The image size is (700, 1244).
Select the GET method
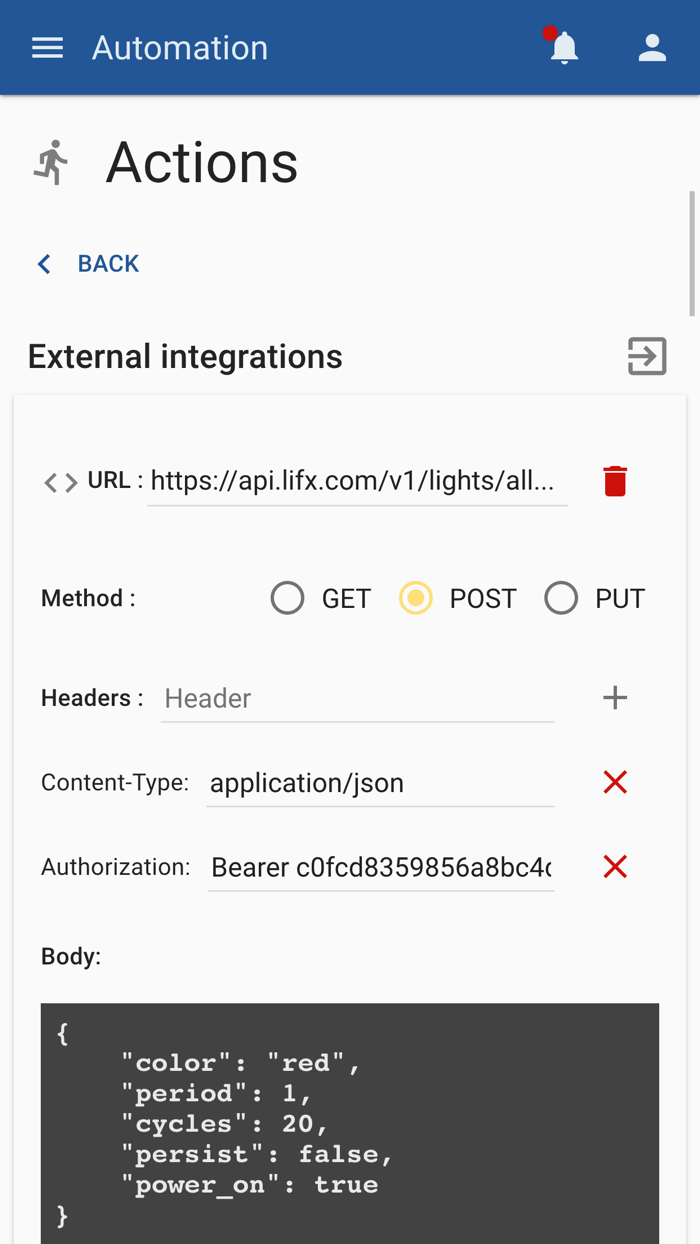pyautogui.click(x=287, y=597)
